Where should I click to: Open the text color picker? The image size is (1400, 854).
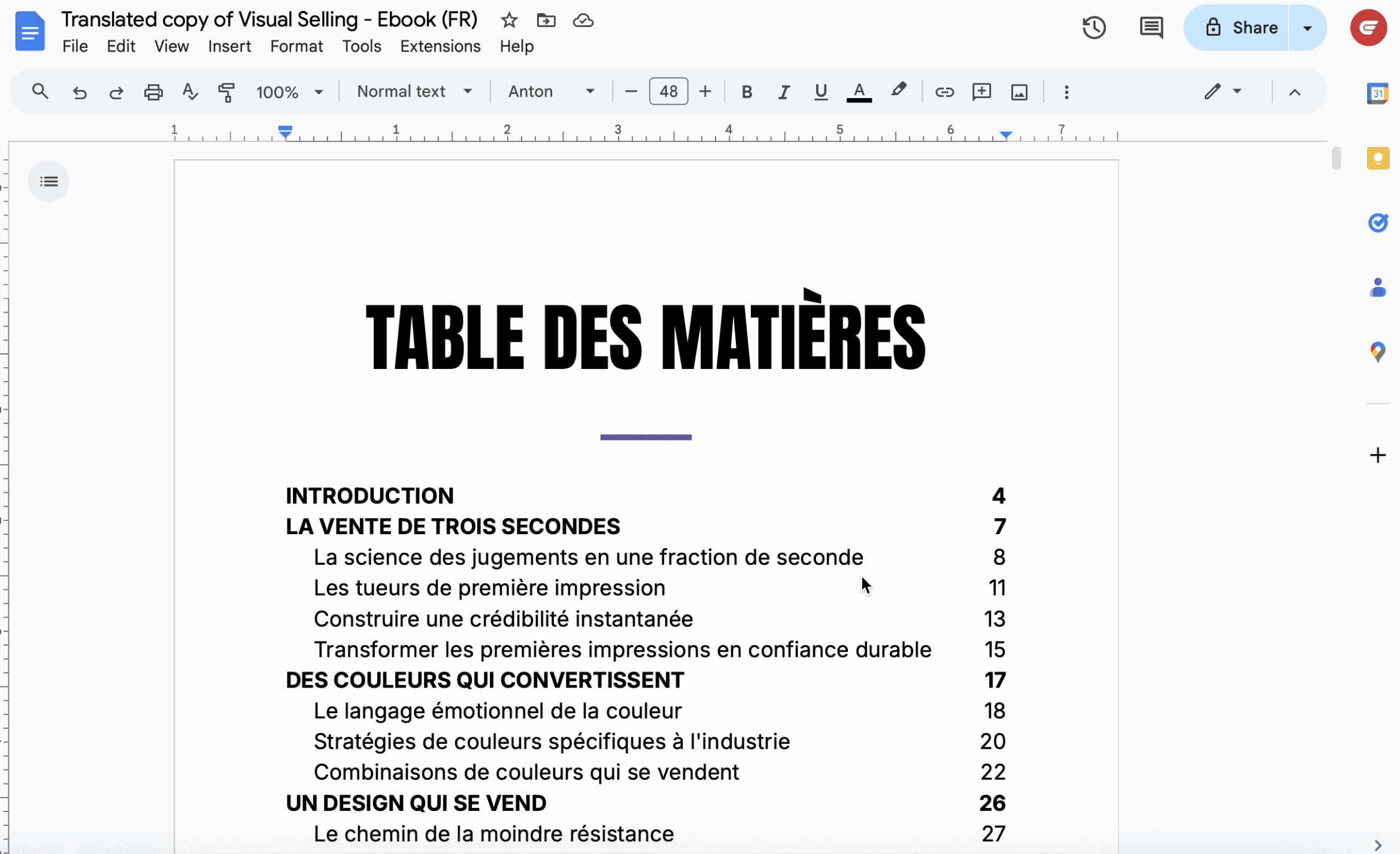859,92
